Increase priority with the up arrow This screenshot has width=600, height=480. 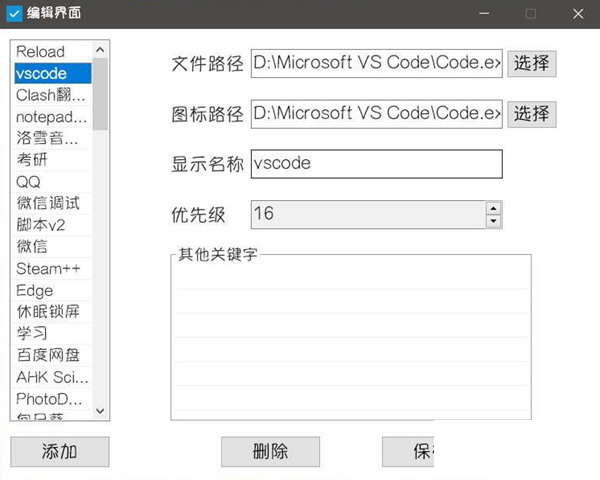pos(493,208)
